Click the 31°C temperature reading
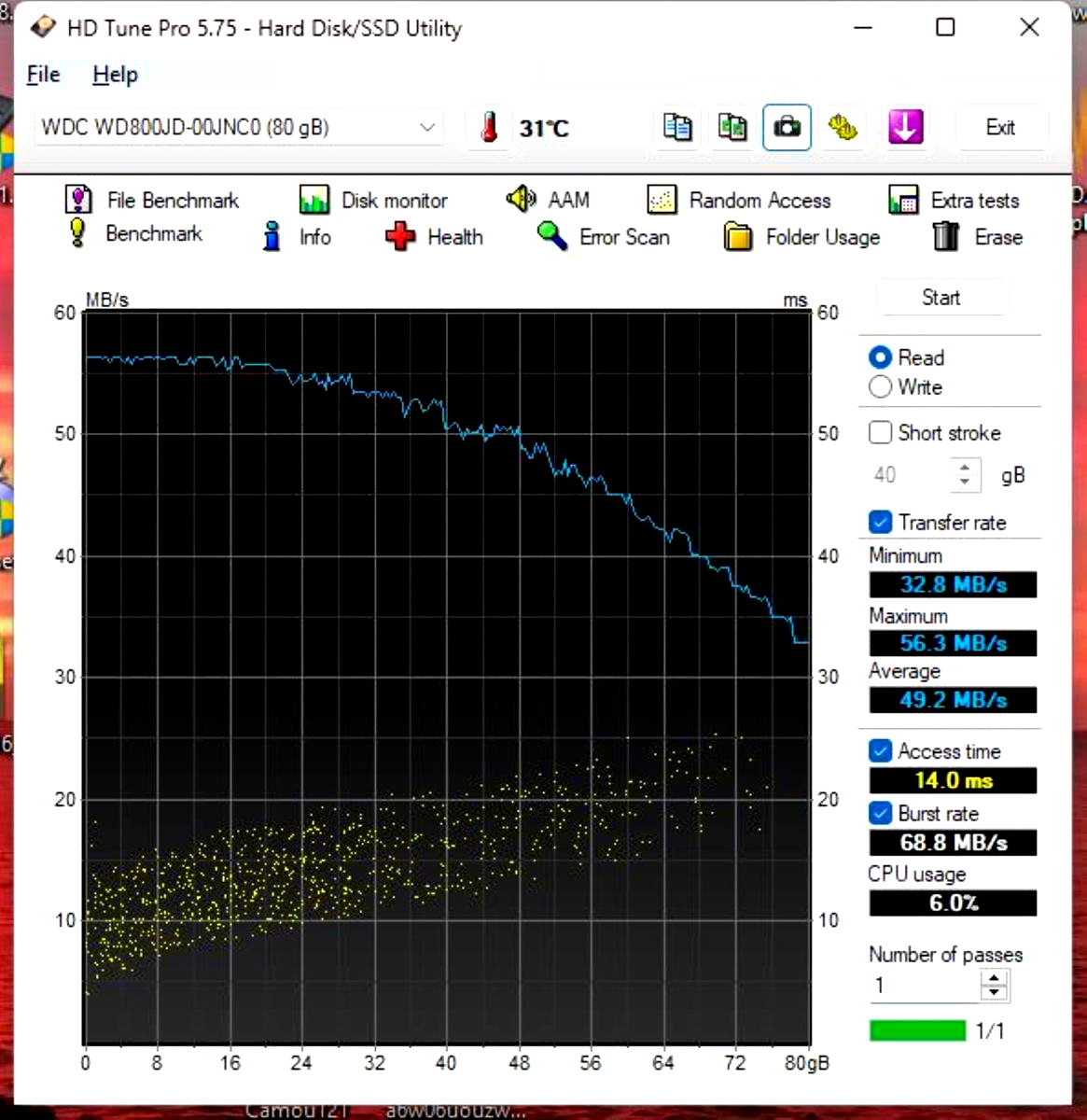The image size is (1087, 1120). [x=544, y=128]
